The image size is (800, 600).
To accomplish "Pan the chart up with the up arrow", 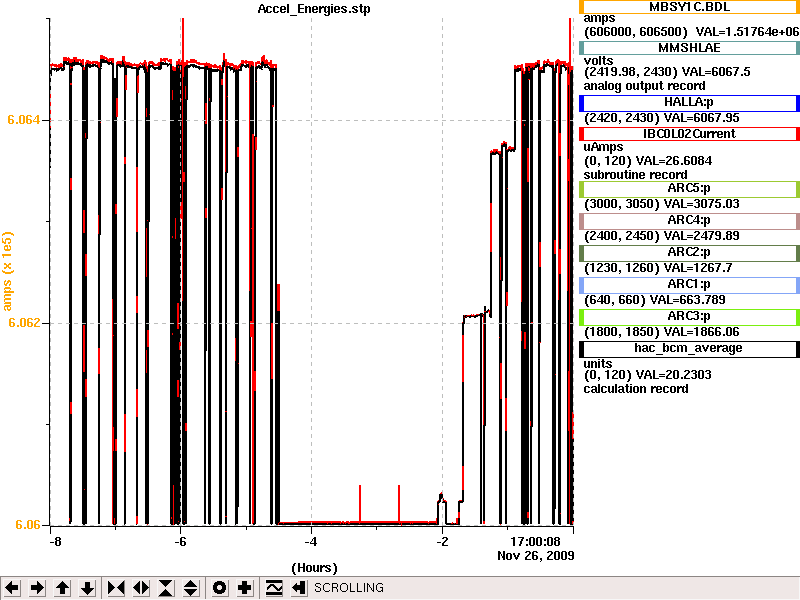I will pyautogui.click(x=63, y=588).
